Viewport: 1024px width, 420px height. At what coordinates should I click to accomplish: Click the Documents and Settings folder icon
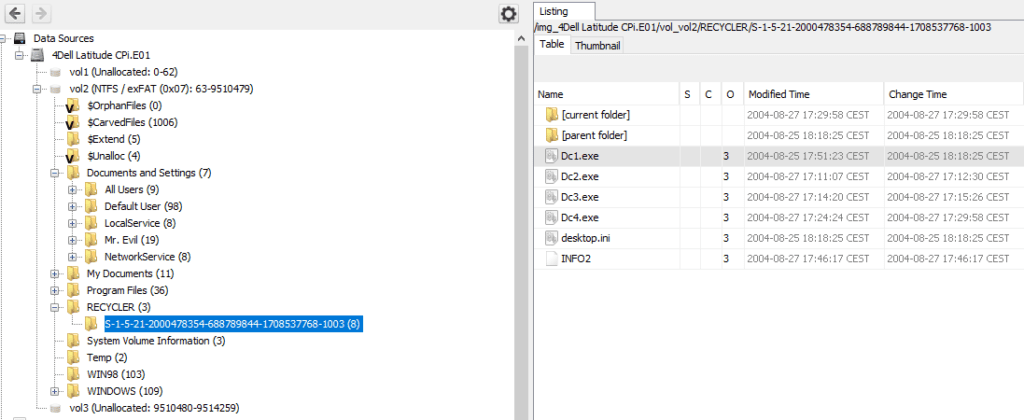coord(72,173)
